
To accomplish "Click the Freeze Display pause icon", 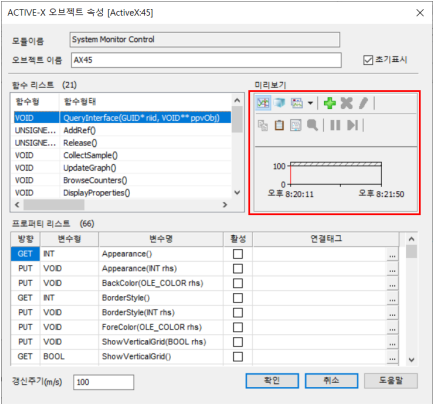I will coord(335,125).
